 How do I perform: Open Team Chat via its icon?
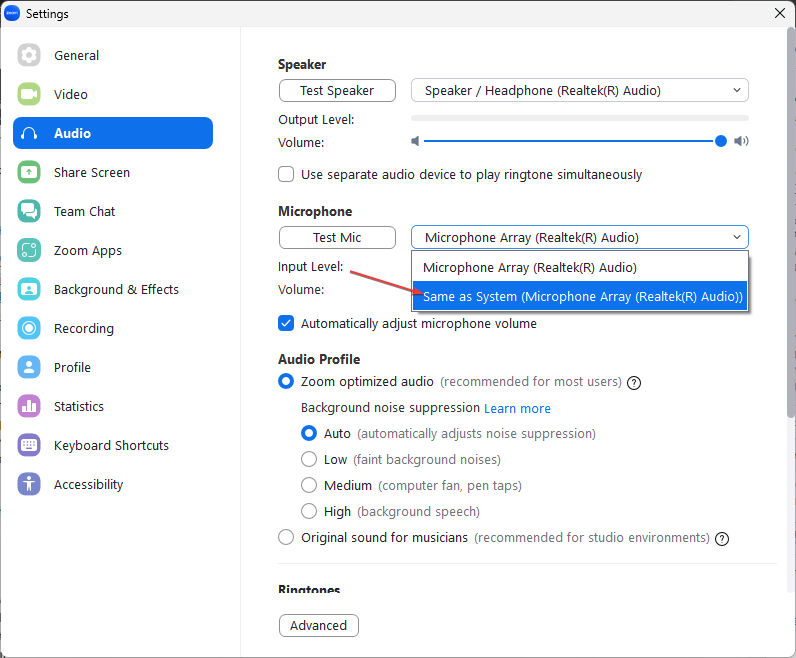[x=29, y=212]
